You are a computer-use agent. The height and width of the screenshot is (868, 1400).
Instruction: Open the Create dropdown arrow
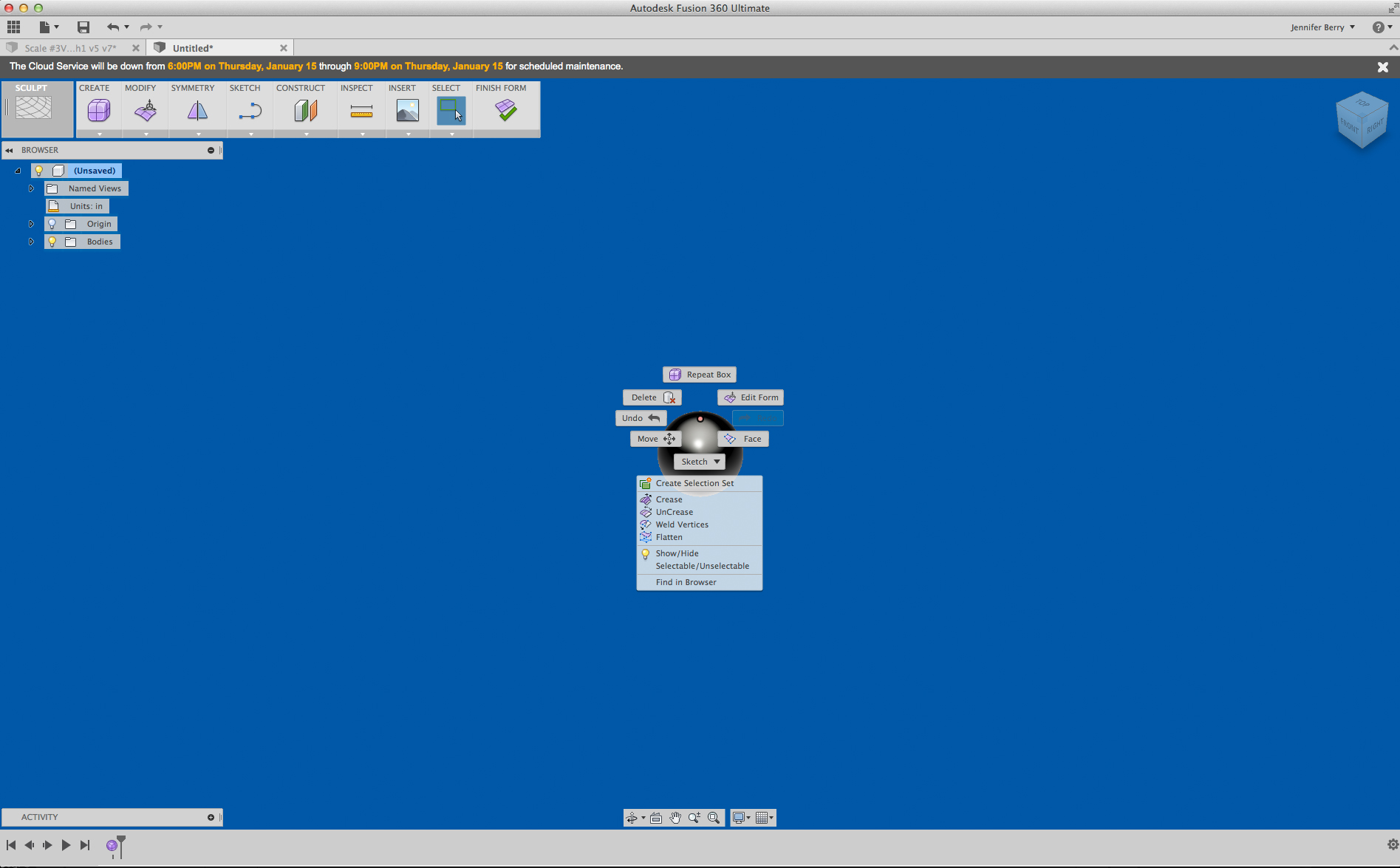coord(99,134)
